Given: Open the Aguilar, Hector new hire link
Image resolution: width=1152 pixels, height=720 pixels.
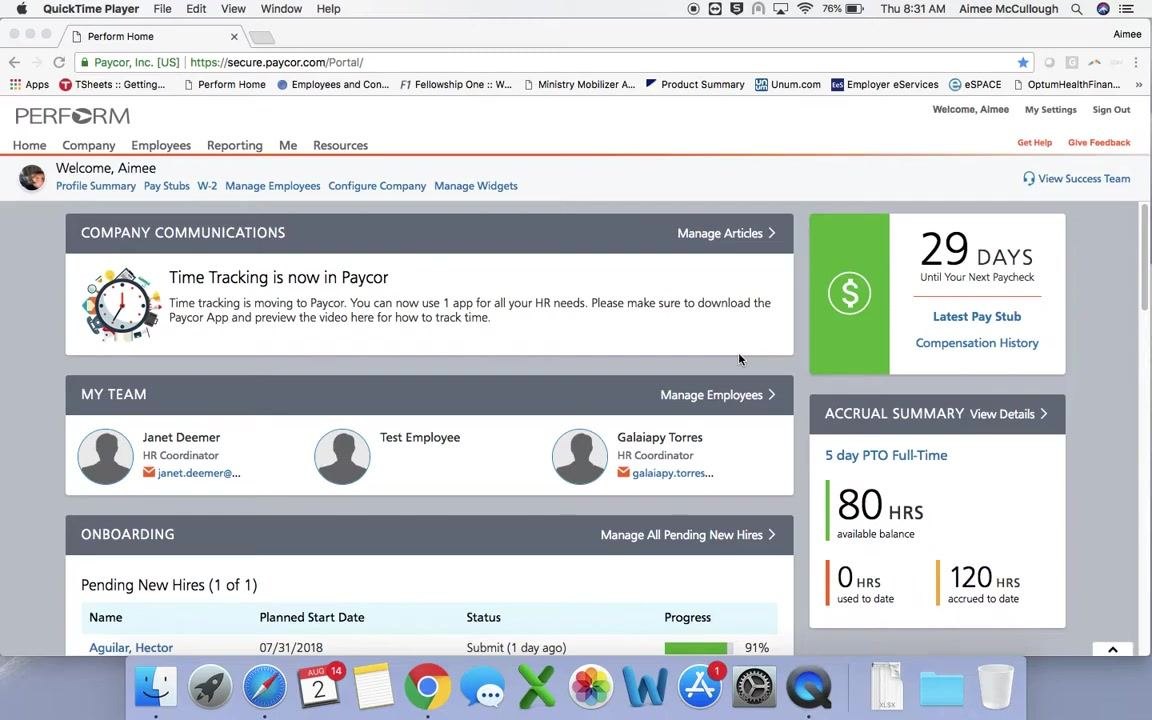Looking at the screenshot, I should [x=131, y=648].
